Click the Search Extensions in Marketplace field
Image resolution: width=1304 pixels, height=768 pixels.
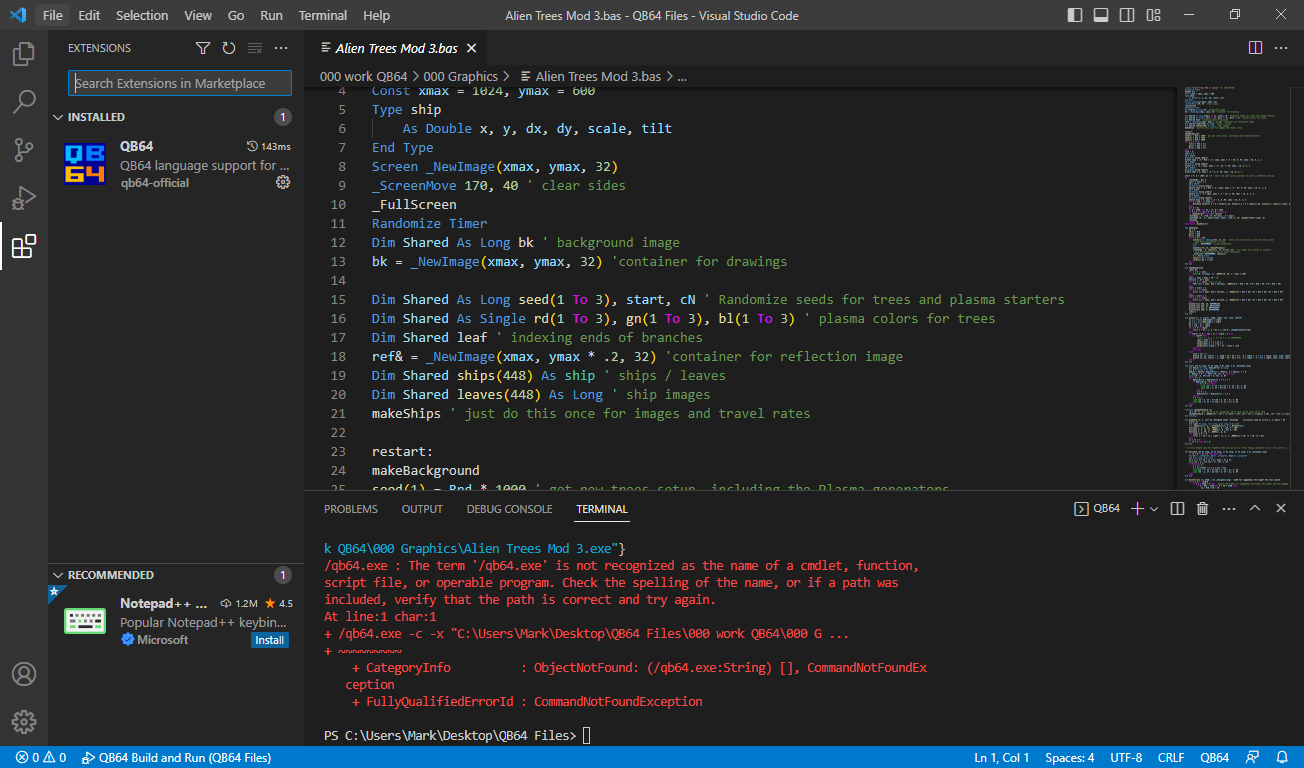(180, 83)
